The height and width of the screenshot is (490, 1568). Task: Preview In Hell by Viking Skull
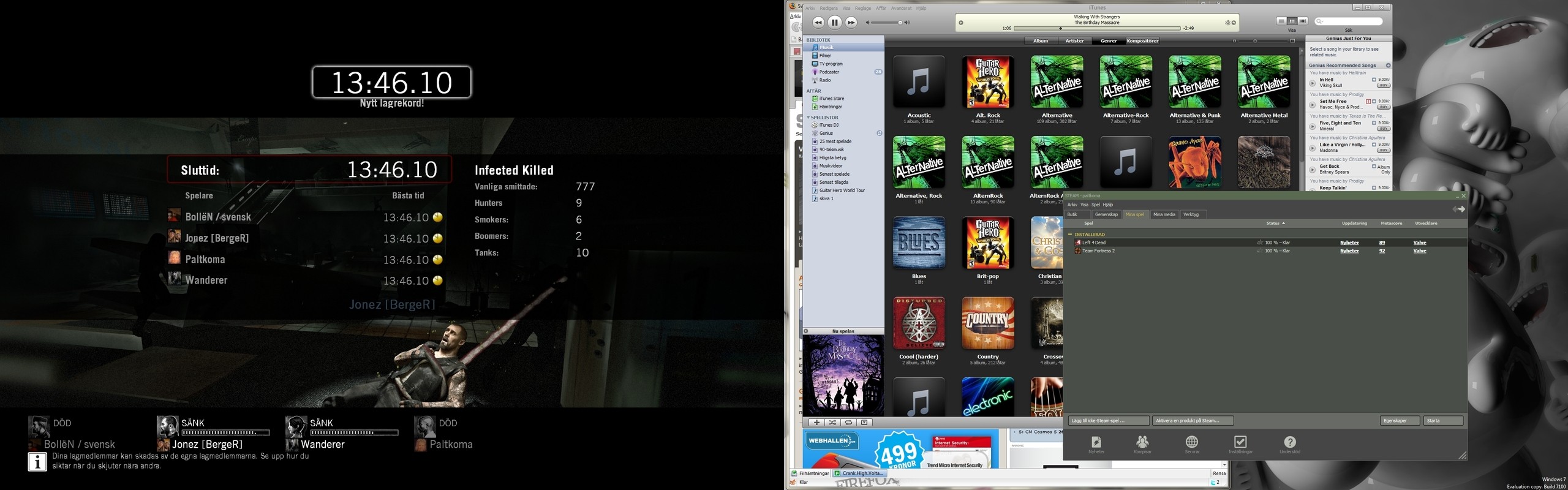tap(1313, 83)
